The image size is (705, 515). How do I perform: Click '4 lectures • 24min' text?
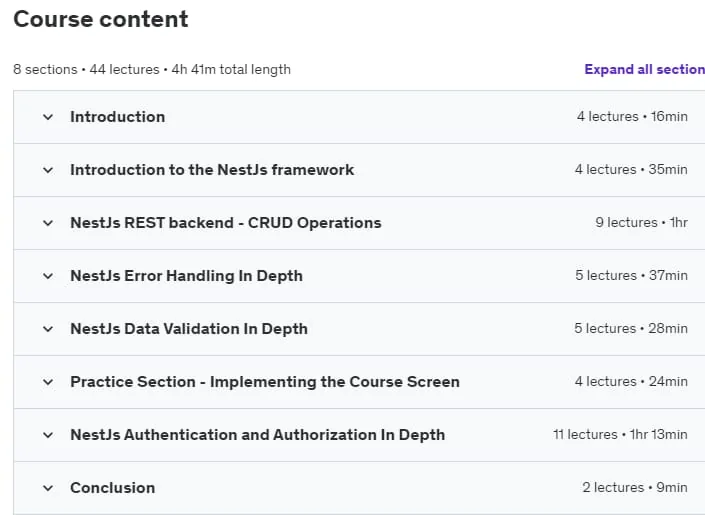pos(631,382)
